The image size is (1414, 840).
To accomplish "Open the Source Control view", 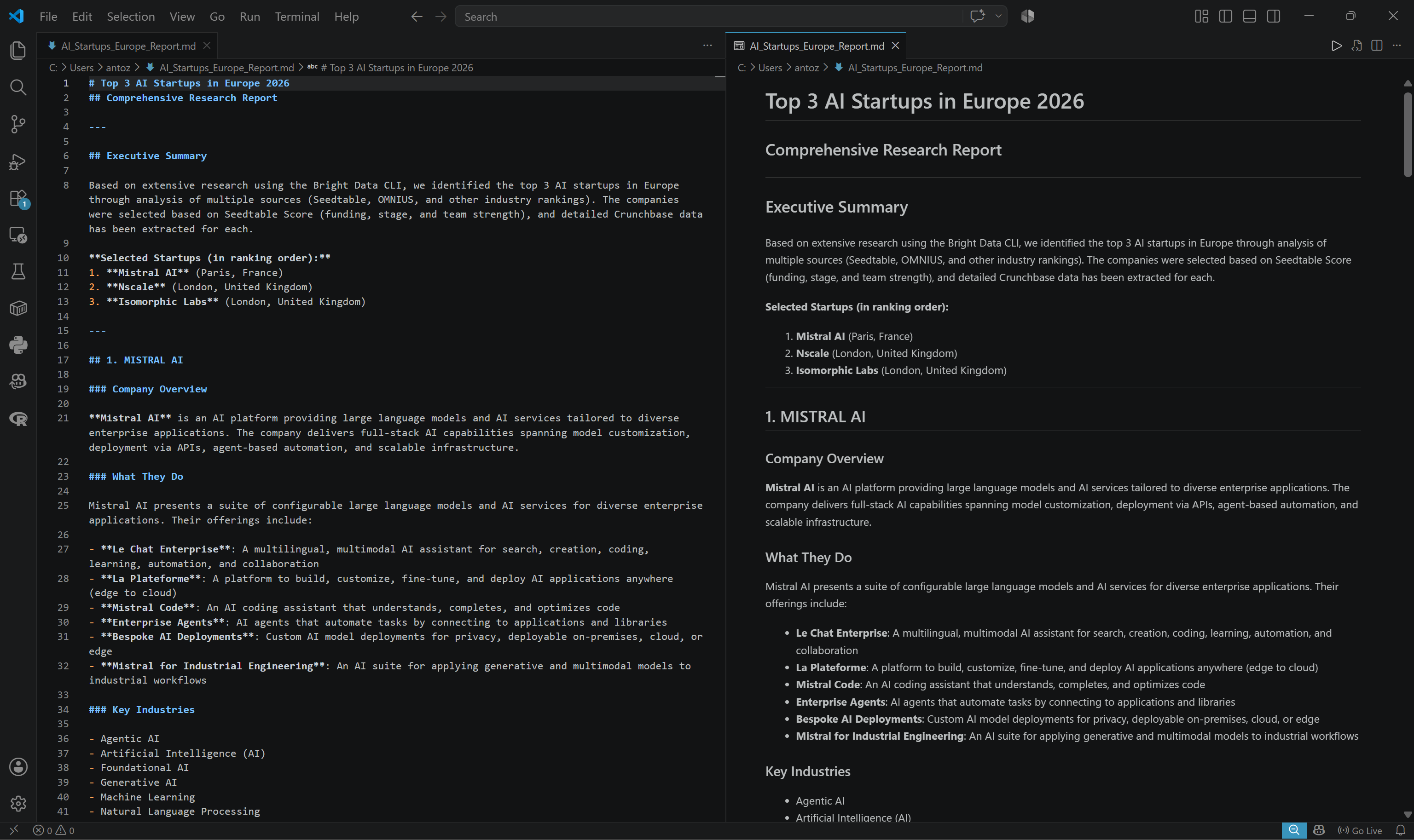I will click(18, 124).
